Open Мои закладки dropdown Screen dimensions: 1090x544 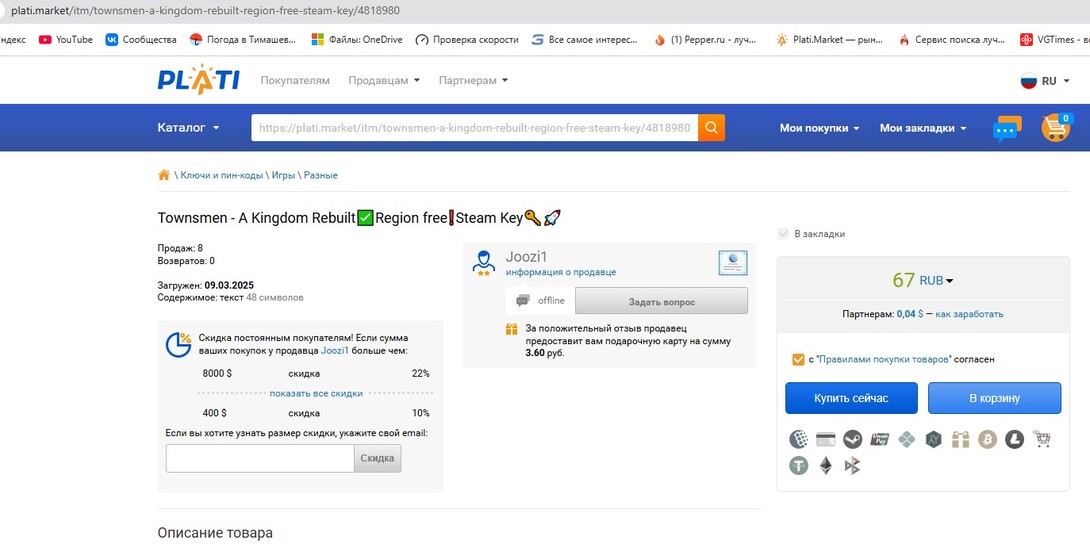coord(923,128)
